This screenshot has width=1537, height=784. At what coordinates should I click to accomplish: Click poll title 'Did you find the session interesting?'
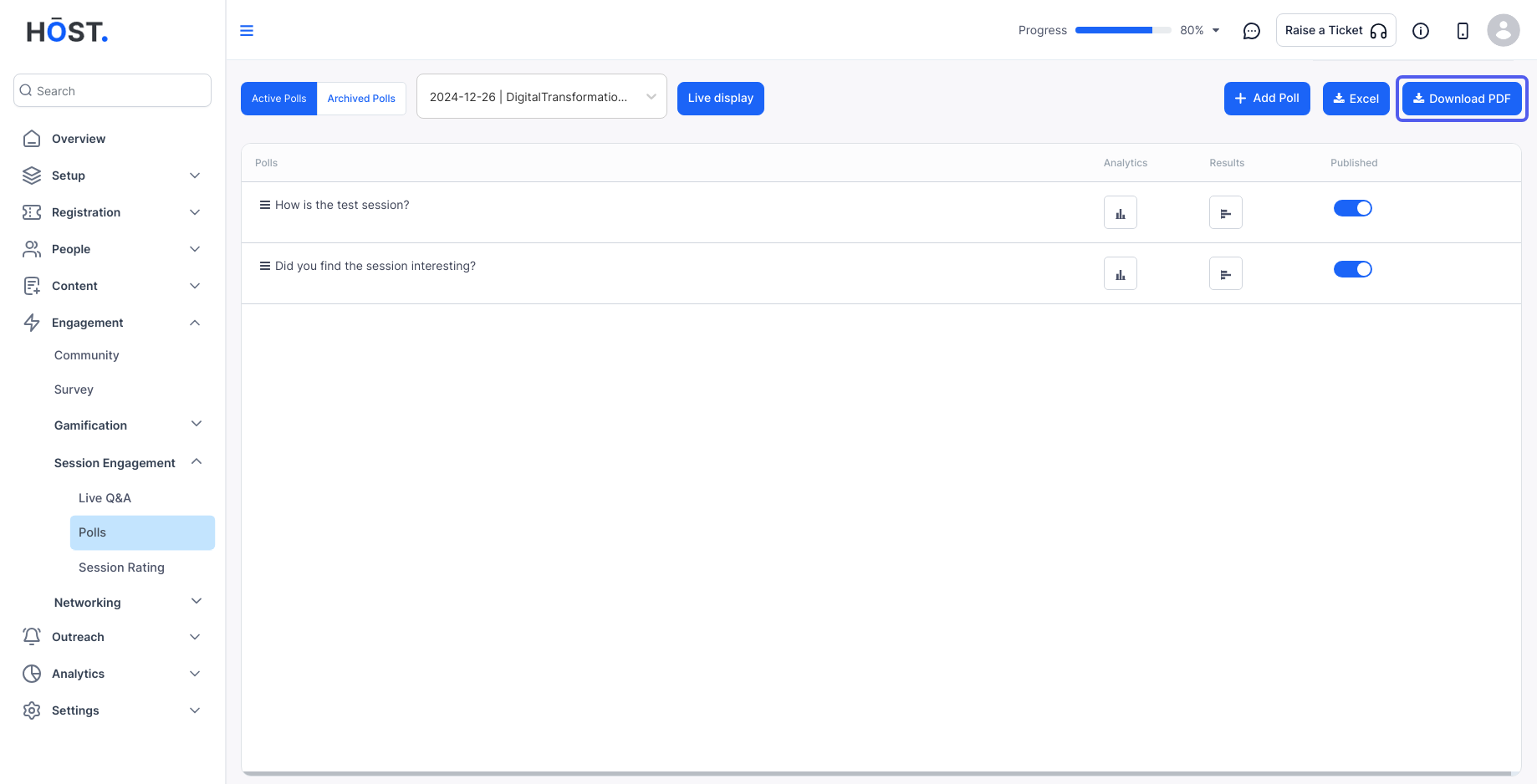pyautogui.click(x=375, y=266)
